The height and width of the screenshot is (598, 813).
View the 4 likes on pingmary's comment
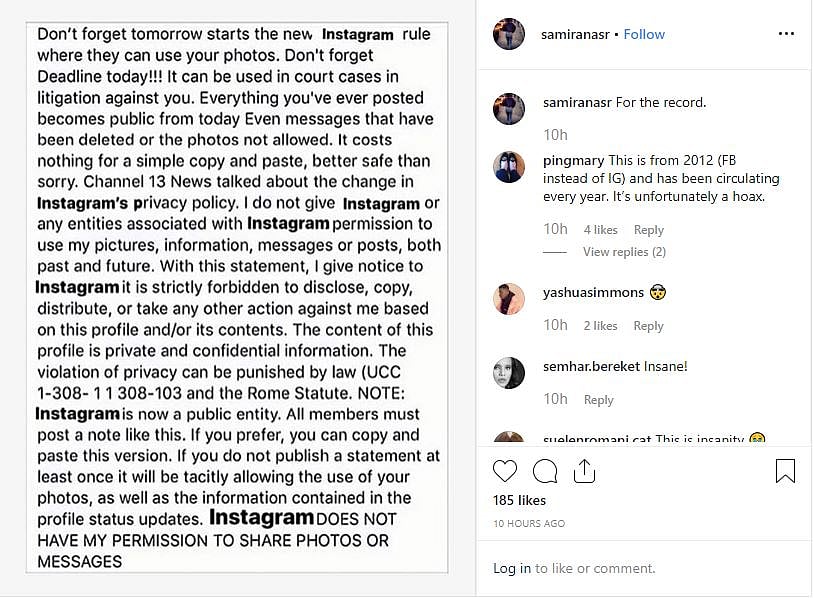(x=600, y=229)
